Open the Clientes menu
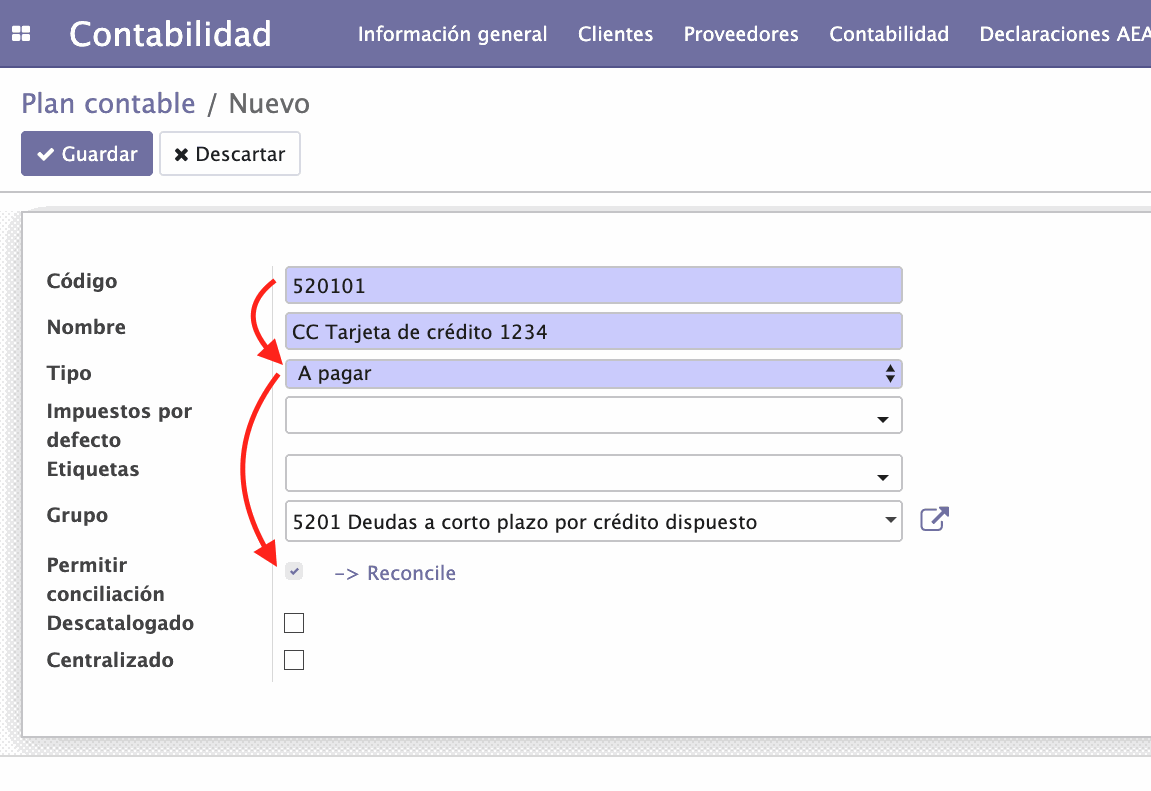The width and height of the screenshot is (1151, 791). pyautogui.click(x=615, y=34)
